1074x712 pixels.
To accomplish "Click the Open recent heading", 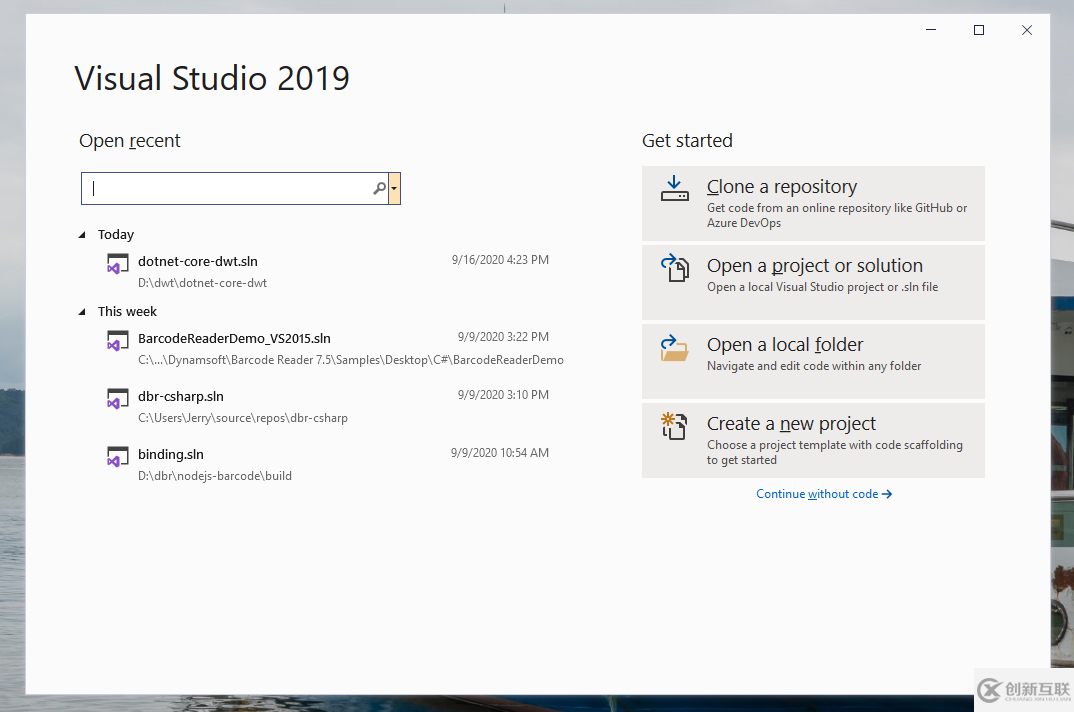I will coord(129,140).
